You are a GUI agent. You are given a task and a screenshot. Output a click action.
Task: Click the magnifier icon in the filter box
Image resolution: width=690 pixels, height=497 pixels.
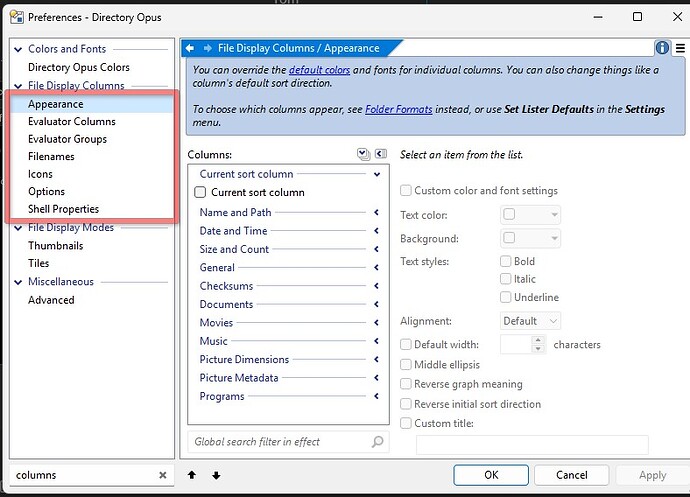point(378,441)
